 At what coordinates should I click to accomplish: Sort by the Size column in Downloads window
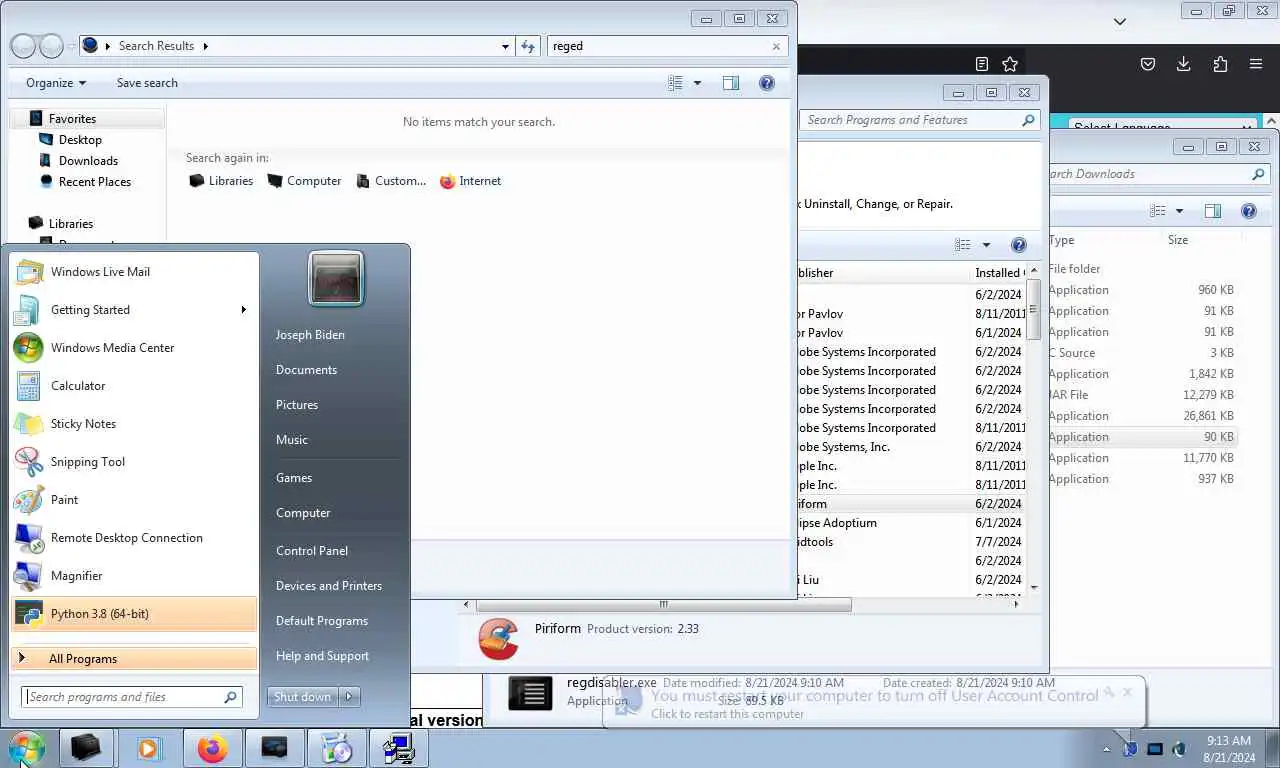point(1178,240)
